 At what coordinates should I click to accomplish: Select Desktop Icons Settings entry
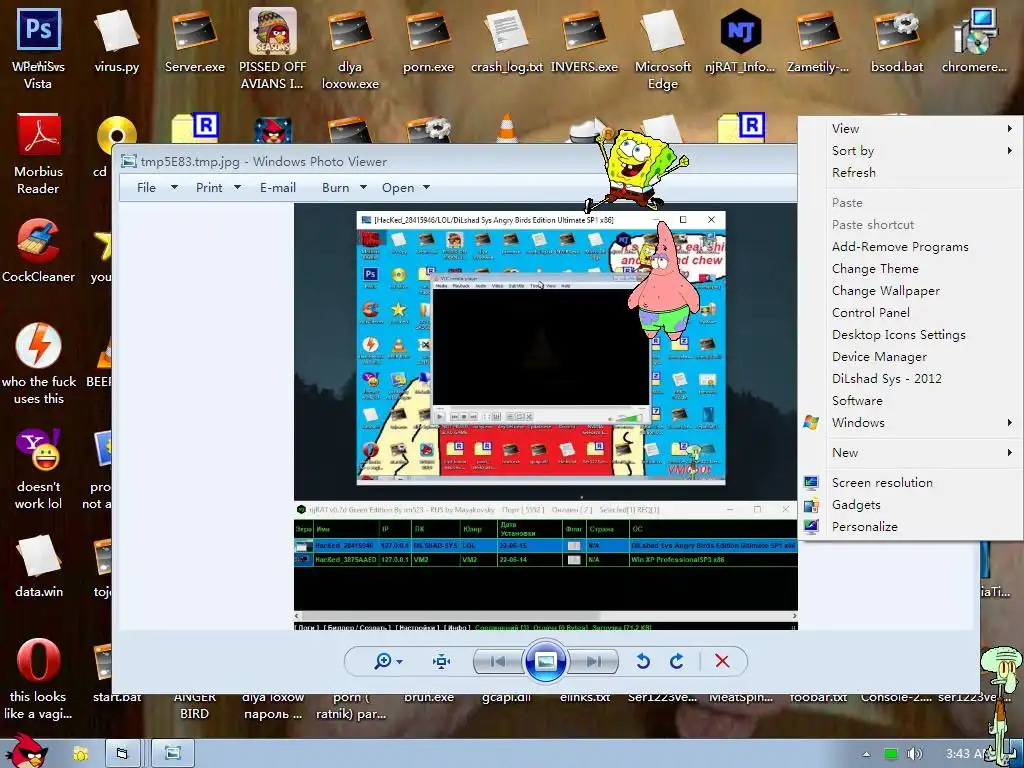911,334
